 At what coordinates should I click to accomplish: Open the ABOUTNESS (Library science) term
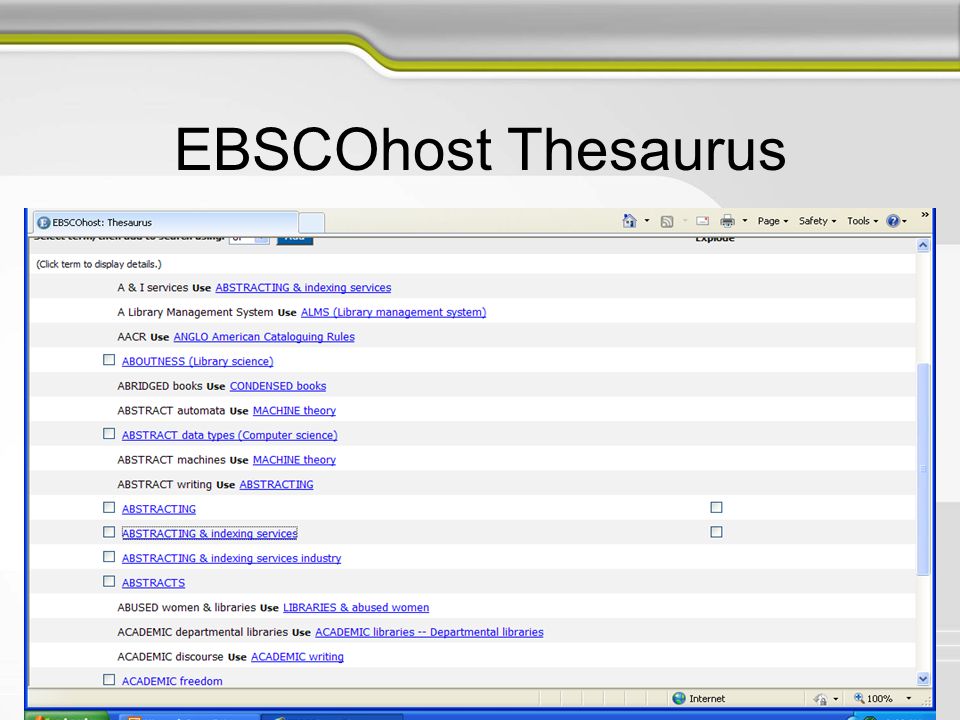197,361
